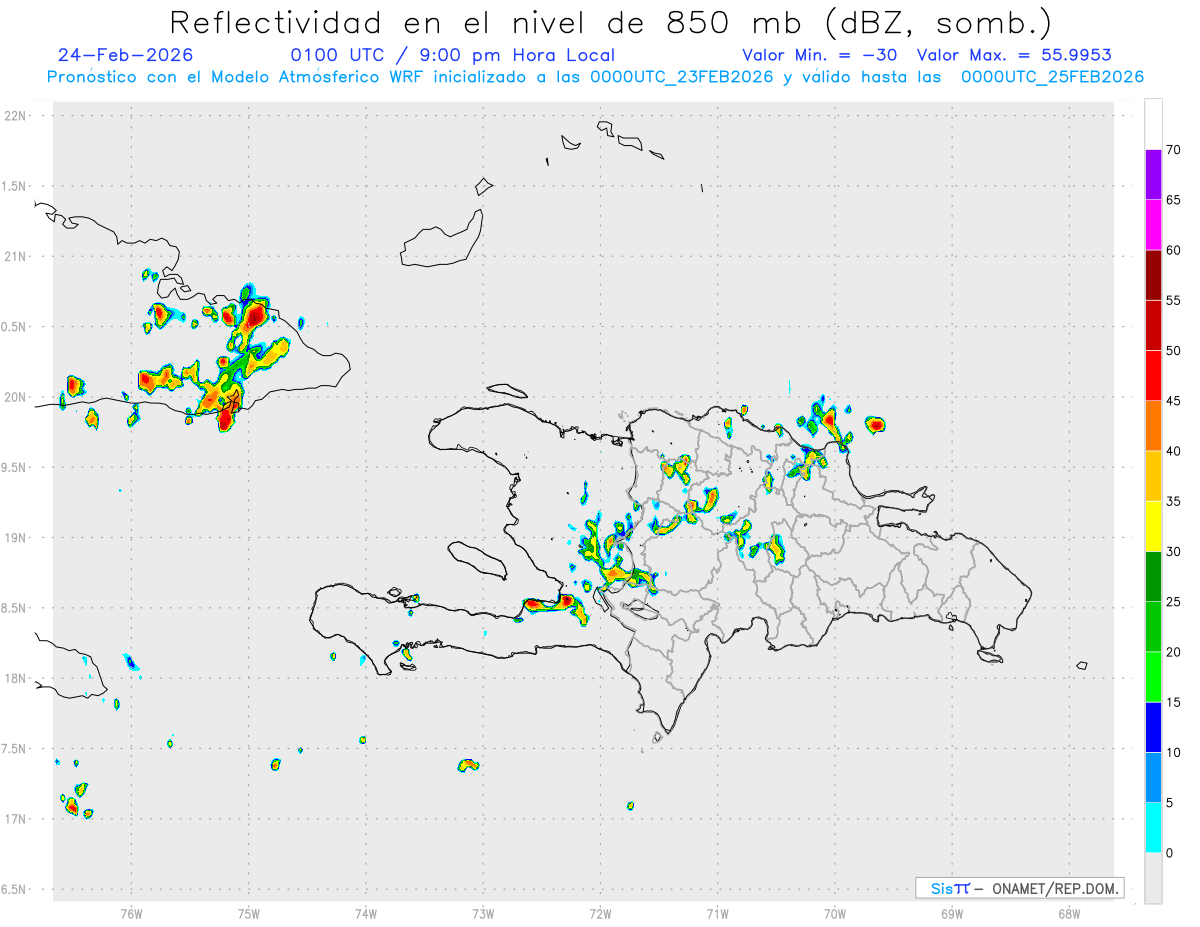Click the colorbar tick label '70'
The height and width of the screenshot is (927, 1200).
[x=1174, y=150]
